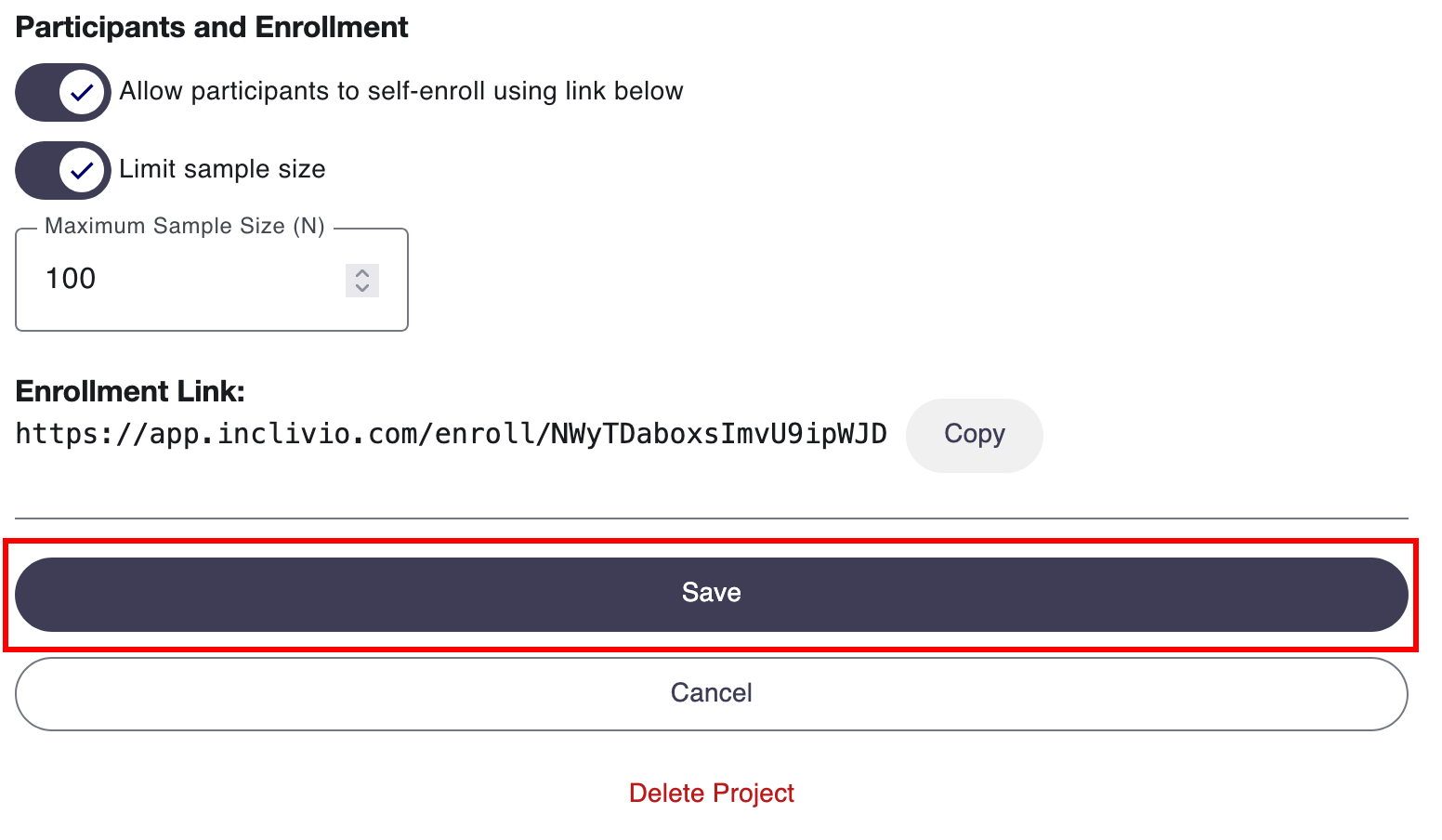1442x840 pixels.
Task: Disable the Limit sample size switch
Action: (63, 170)
